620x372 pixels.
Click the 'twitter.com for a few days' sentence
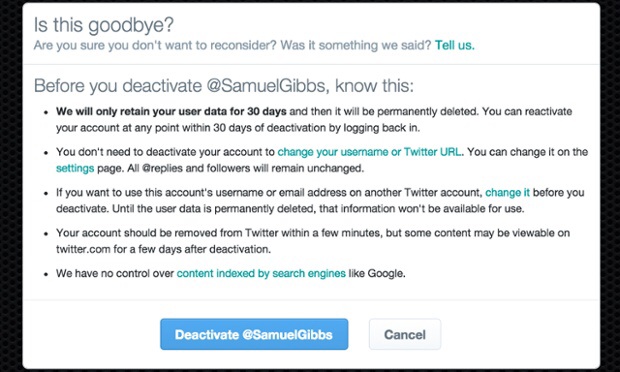coord(163,249)
